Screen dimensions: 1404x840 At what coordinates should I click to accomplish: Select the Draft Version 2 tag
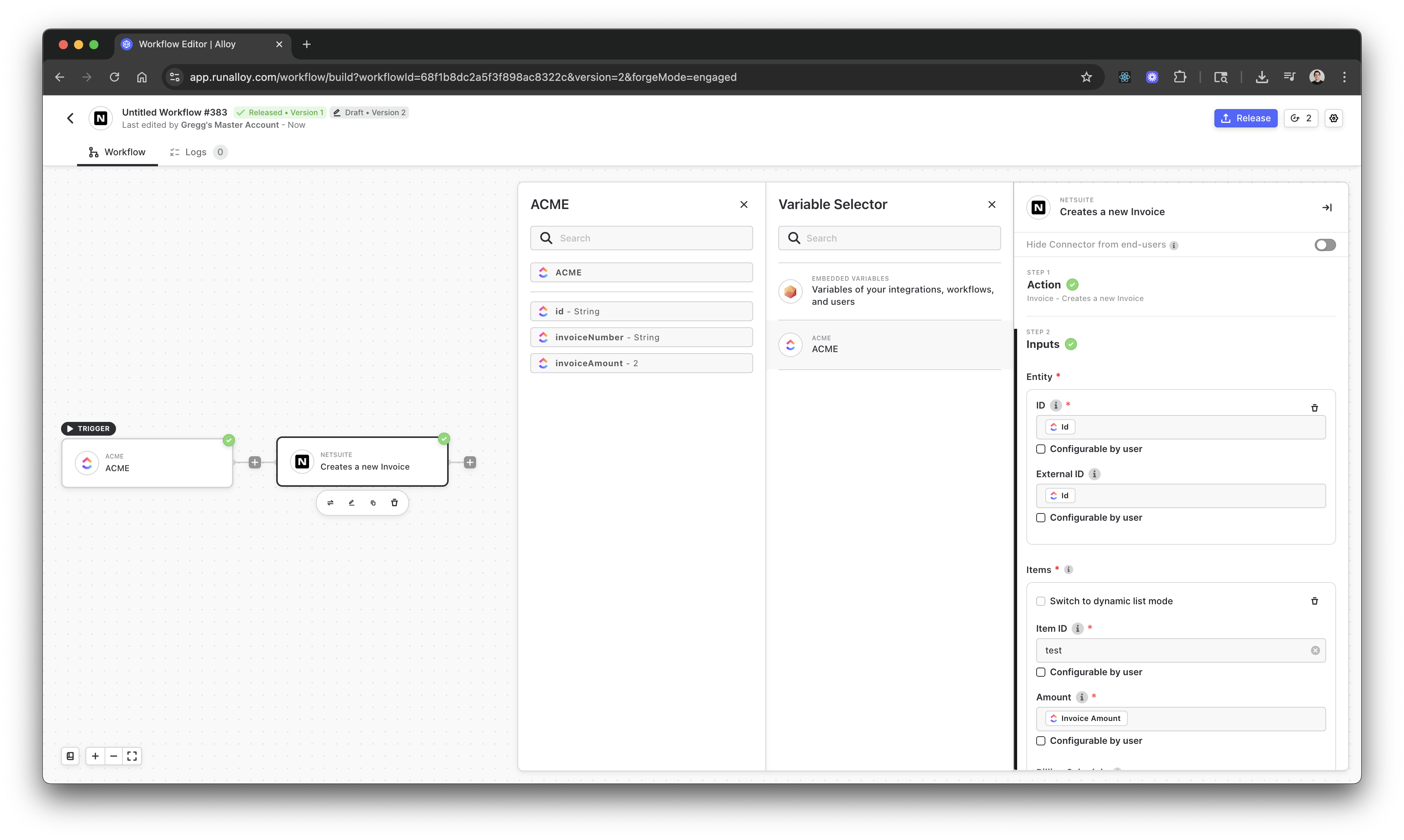369,113
